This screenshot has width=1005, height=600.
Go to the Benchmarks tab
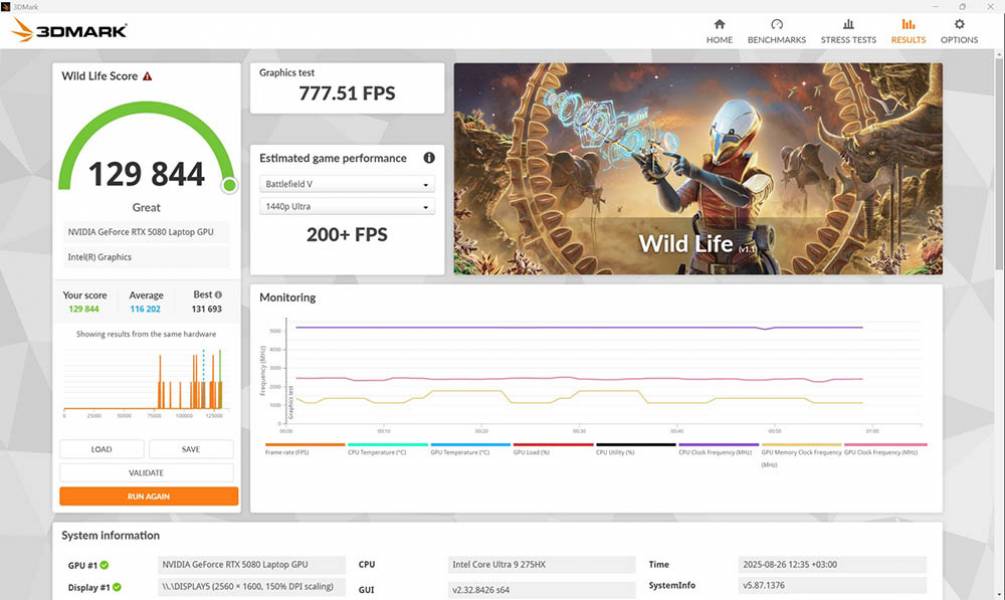(776, 31)
